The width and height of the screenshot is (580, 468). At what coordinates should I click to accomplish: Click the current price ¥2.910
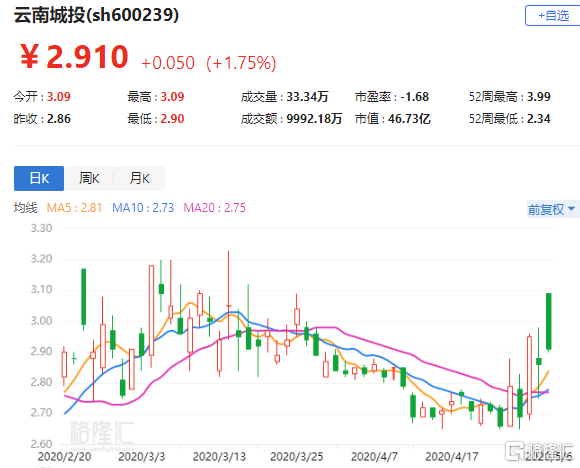(74, 57)
